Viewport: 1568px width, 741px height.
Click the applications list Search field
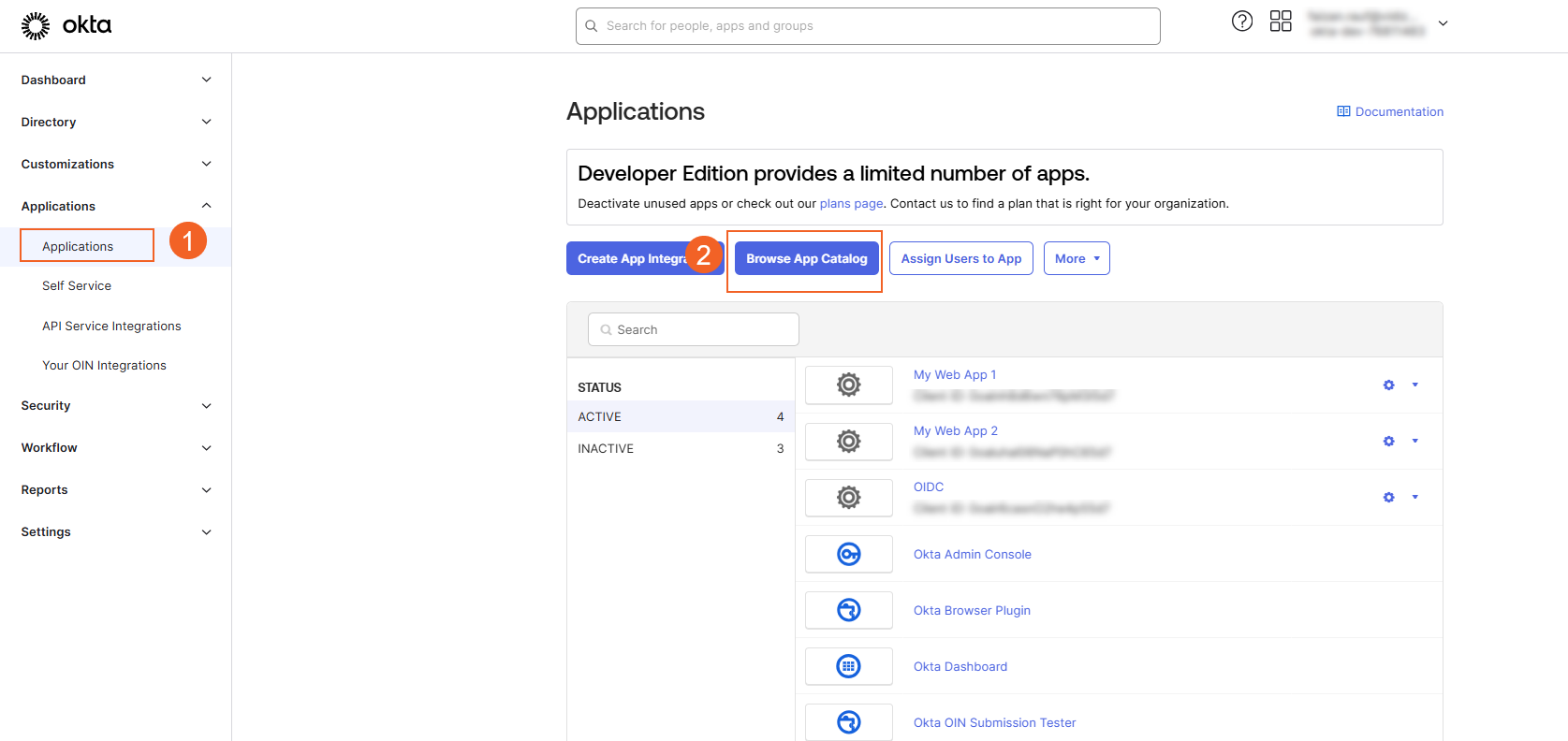point(694,330)
